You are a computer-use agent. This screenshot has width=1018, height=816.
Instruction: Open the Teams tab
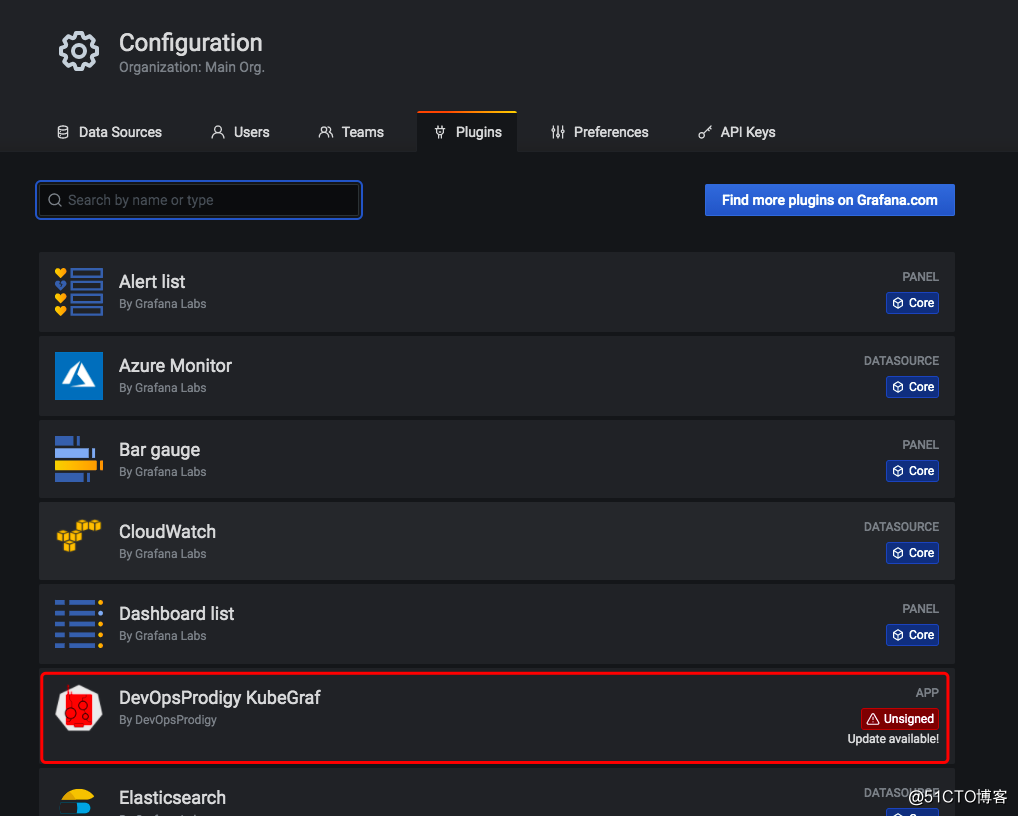351,132
